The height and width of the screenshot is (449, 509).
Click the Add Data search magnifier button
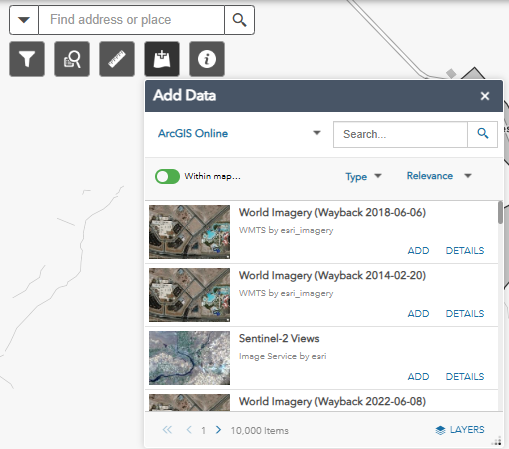coord(483,134)
